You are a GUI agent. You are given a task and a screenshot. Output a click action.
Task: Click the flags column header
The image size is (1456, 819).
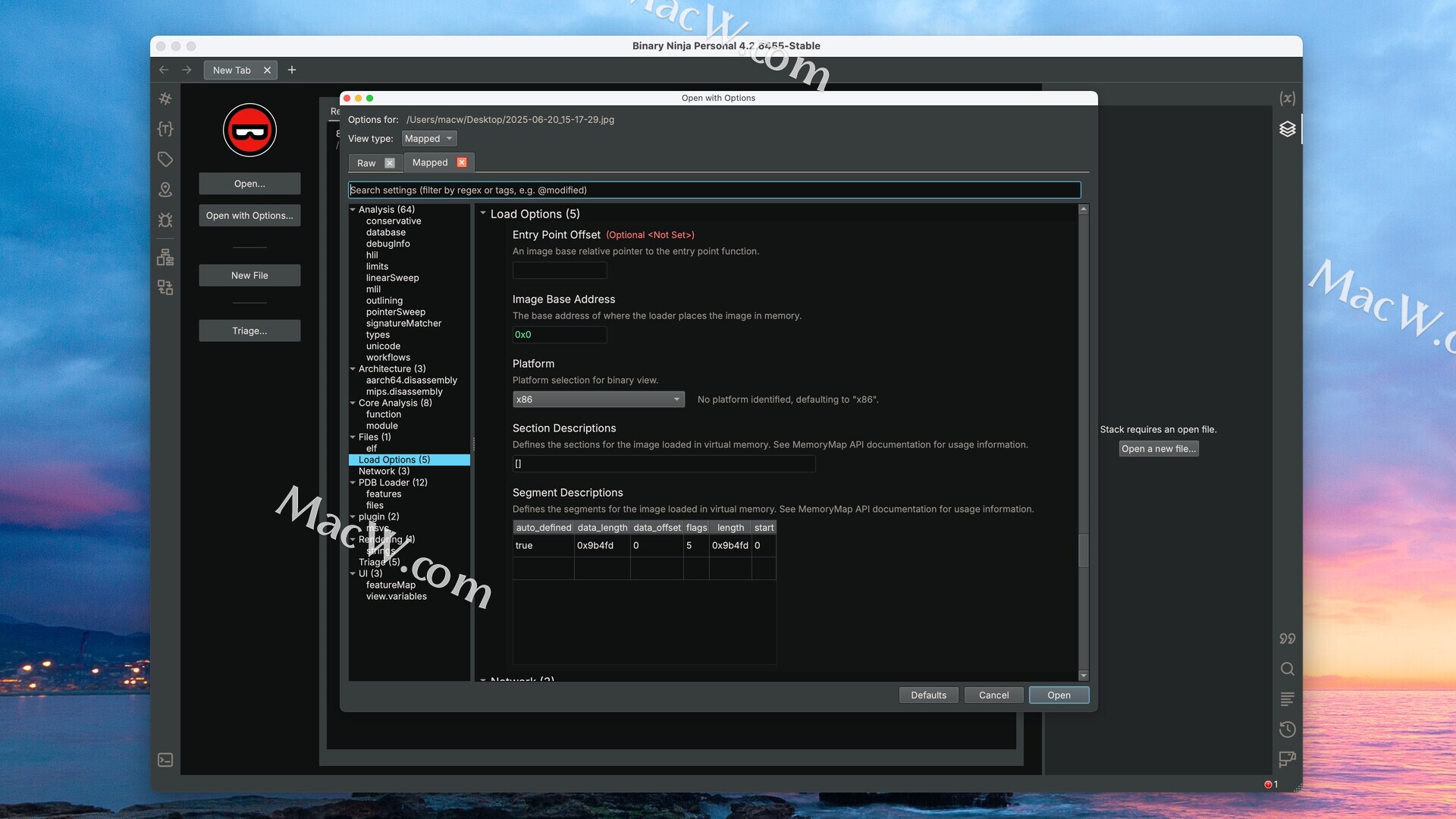pos(696,528)
